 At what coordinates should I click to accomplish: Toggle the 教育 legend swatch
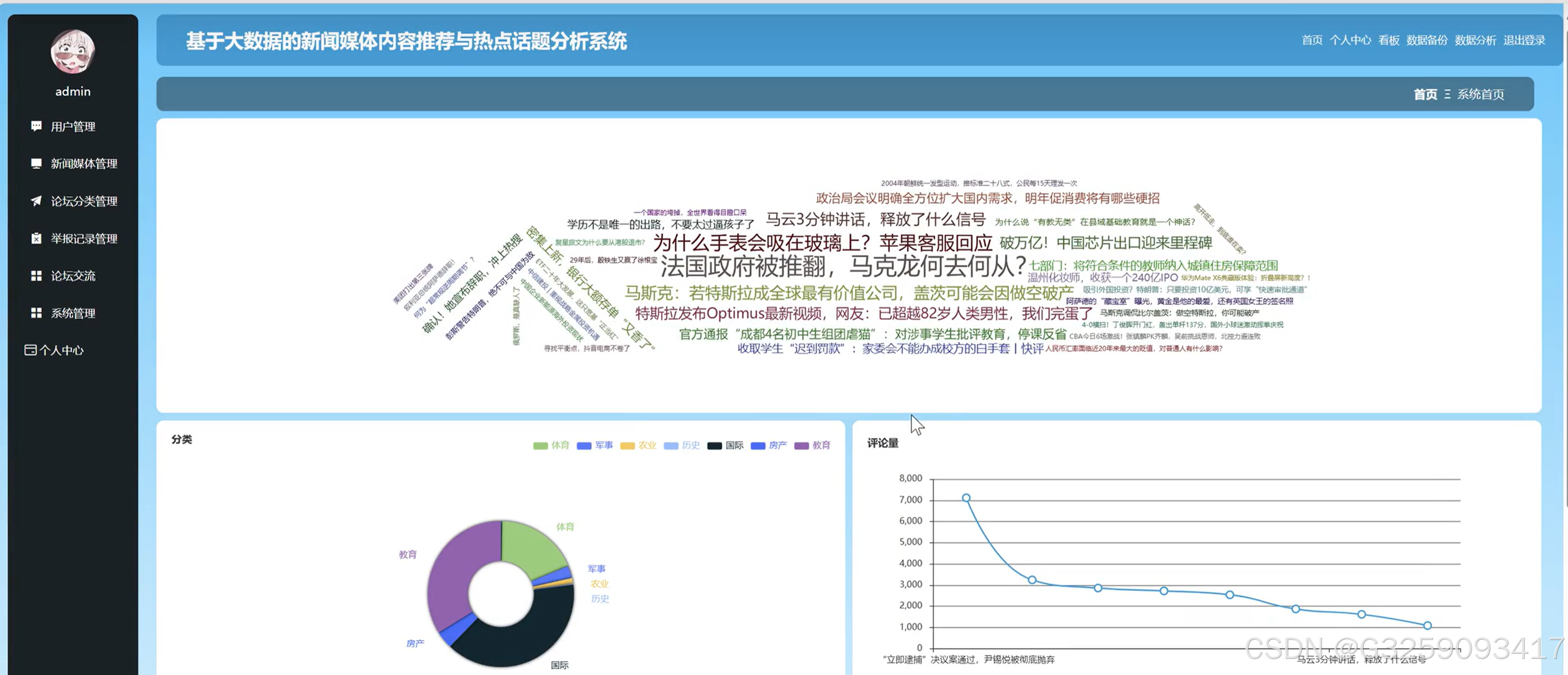(x=801, y=445)
